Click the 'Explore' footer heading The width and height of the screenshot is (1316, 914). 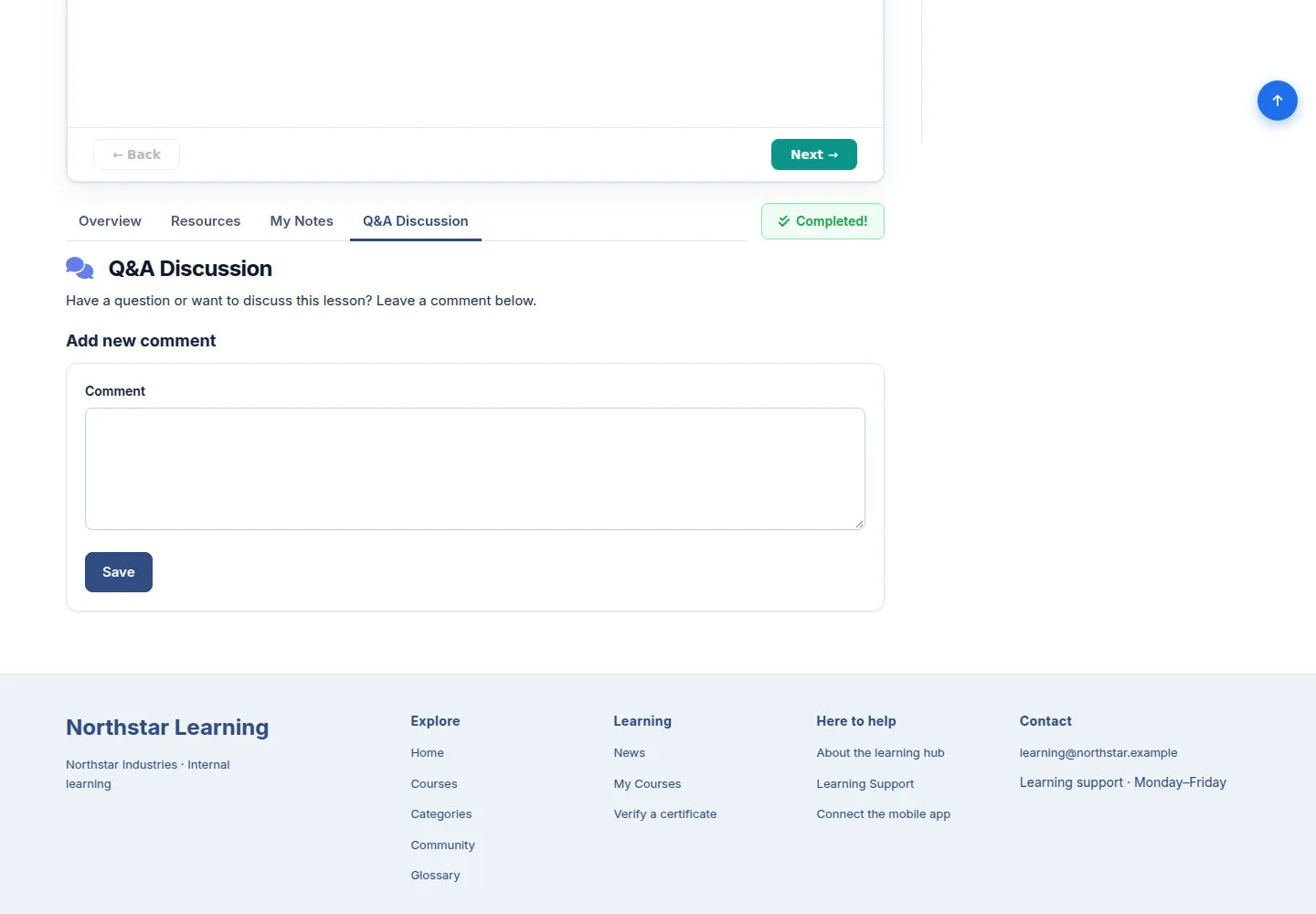point(435,721)
